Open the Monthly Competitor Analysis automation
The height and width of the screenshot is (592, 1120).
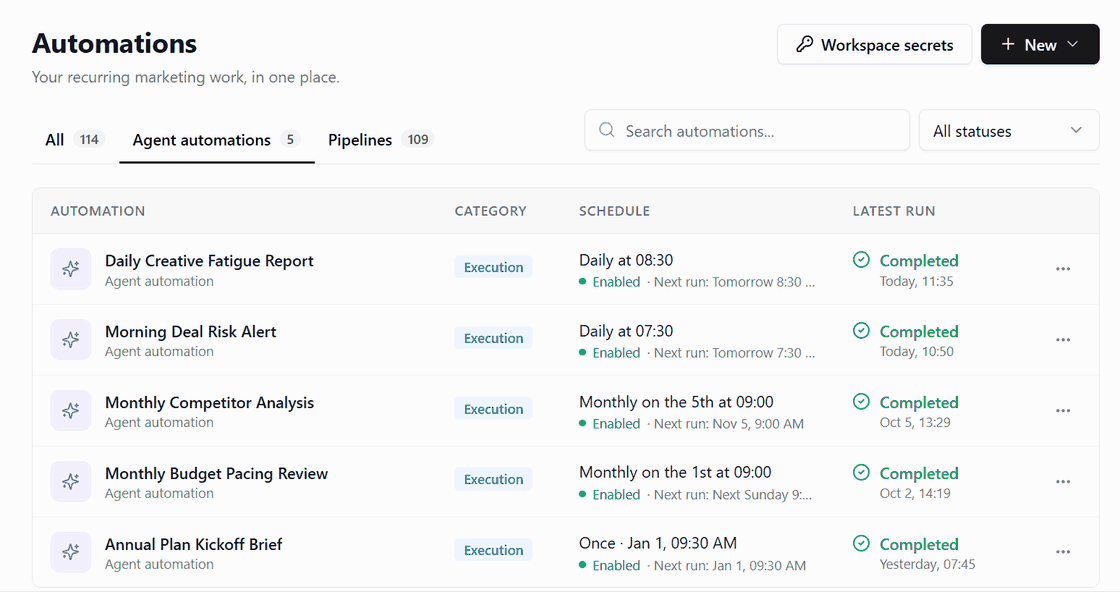click(x=209, y=403)
